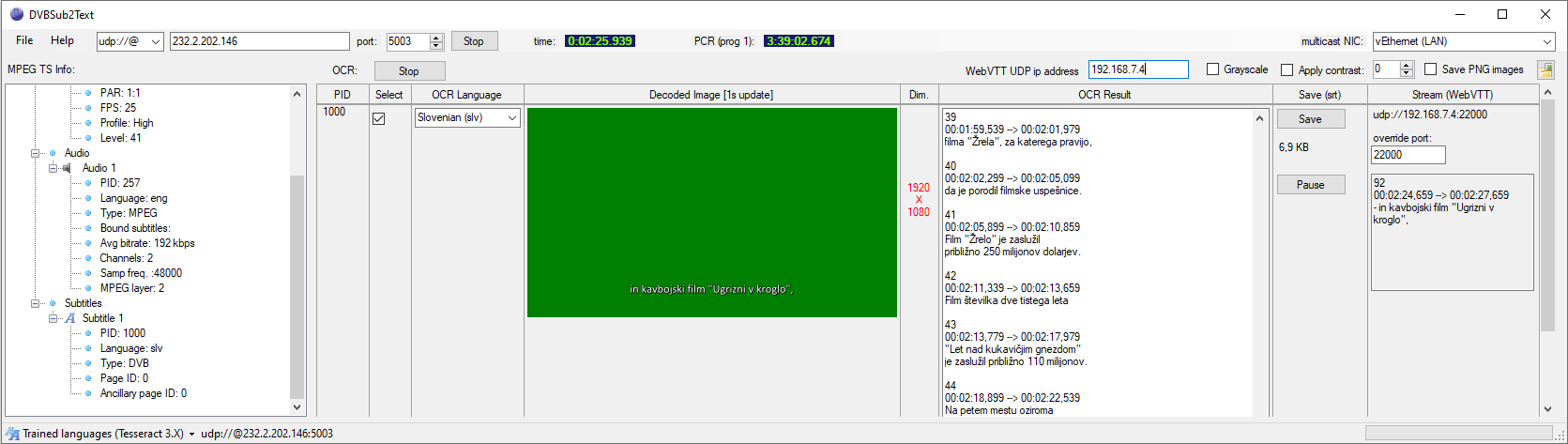Click the Audio 1 speaker icon
The image size is (1568, 444).
[68, 168]
